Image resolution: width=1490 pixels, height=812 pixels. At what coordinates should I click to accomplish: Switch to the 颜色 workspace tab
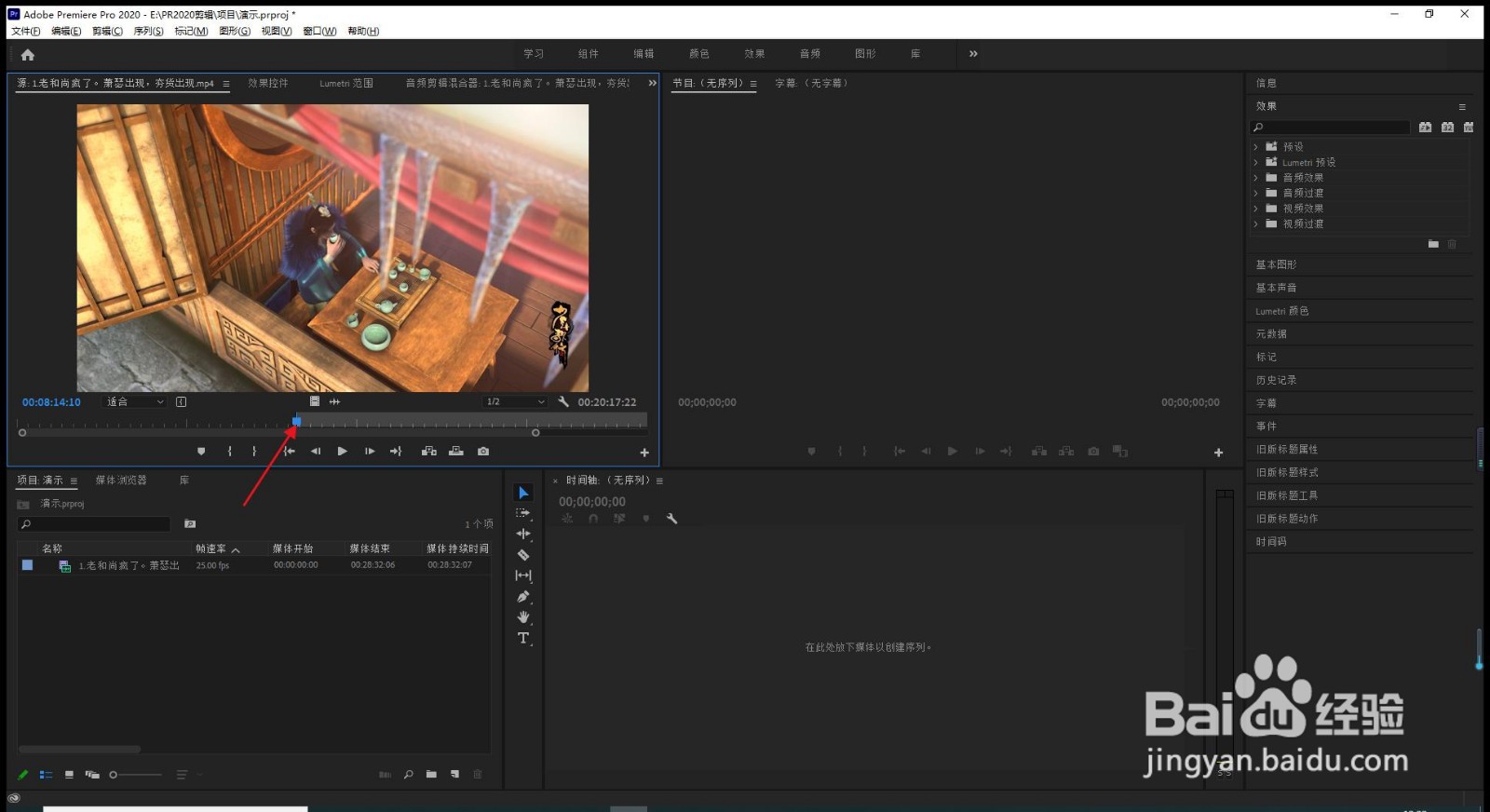[698, 54]
